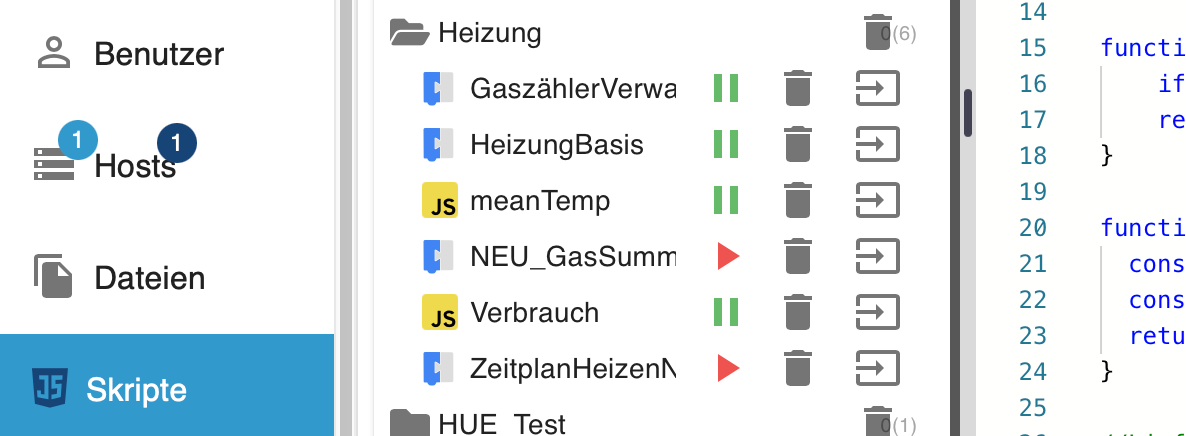This screenshot has height=436, width=1186.
Task: Delete the GaszählerVerwa script via trash icon
Action: (797, 89)
